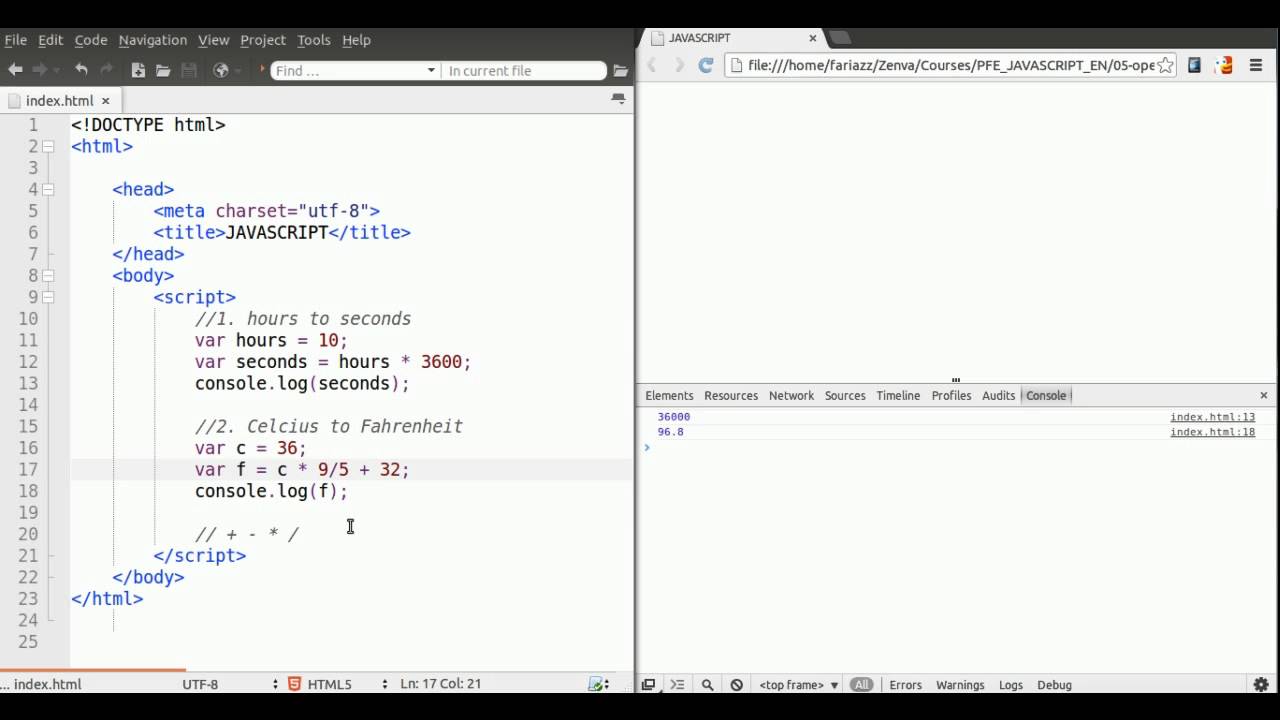This screenshot has height=720, width=1280.
Task: Clear console with the circle-slash icon
Action: click(x=737, y=685)
